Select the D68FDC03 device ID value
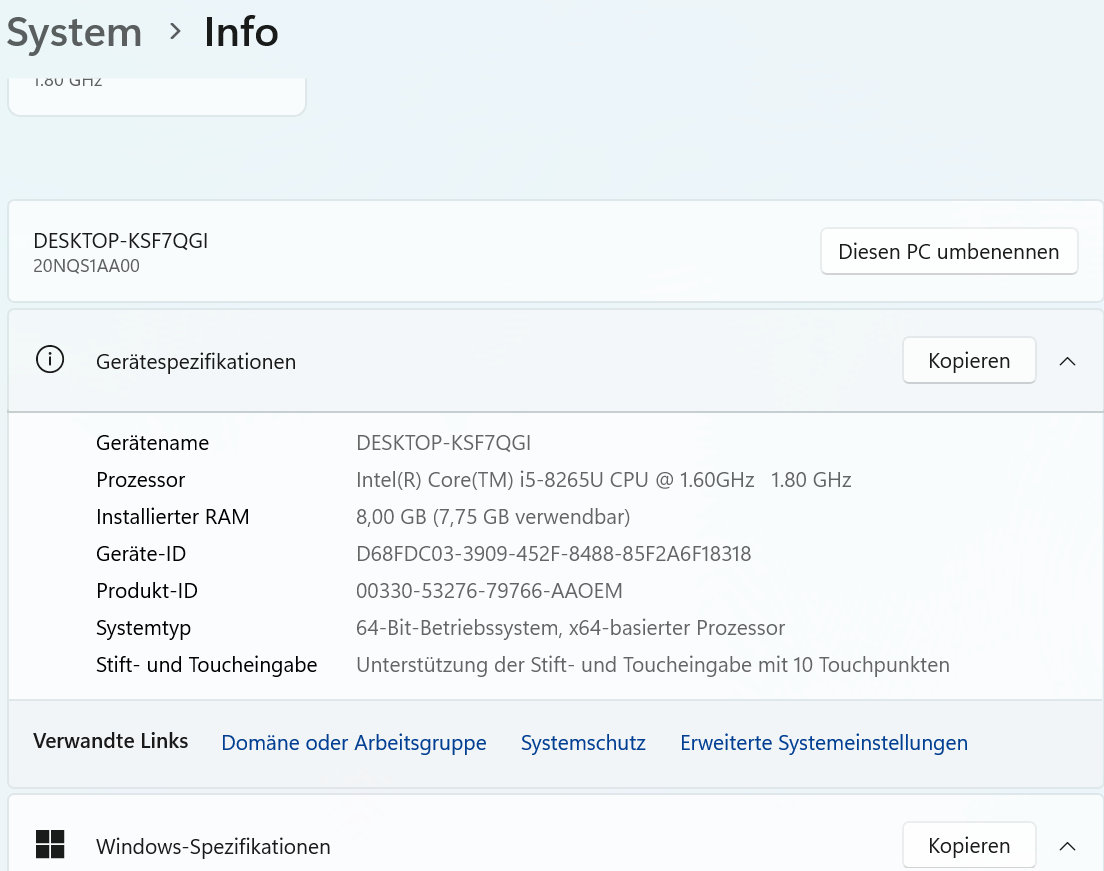Screen dimensions: 1104x871 pyautogui.click(x=553, y=554)
